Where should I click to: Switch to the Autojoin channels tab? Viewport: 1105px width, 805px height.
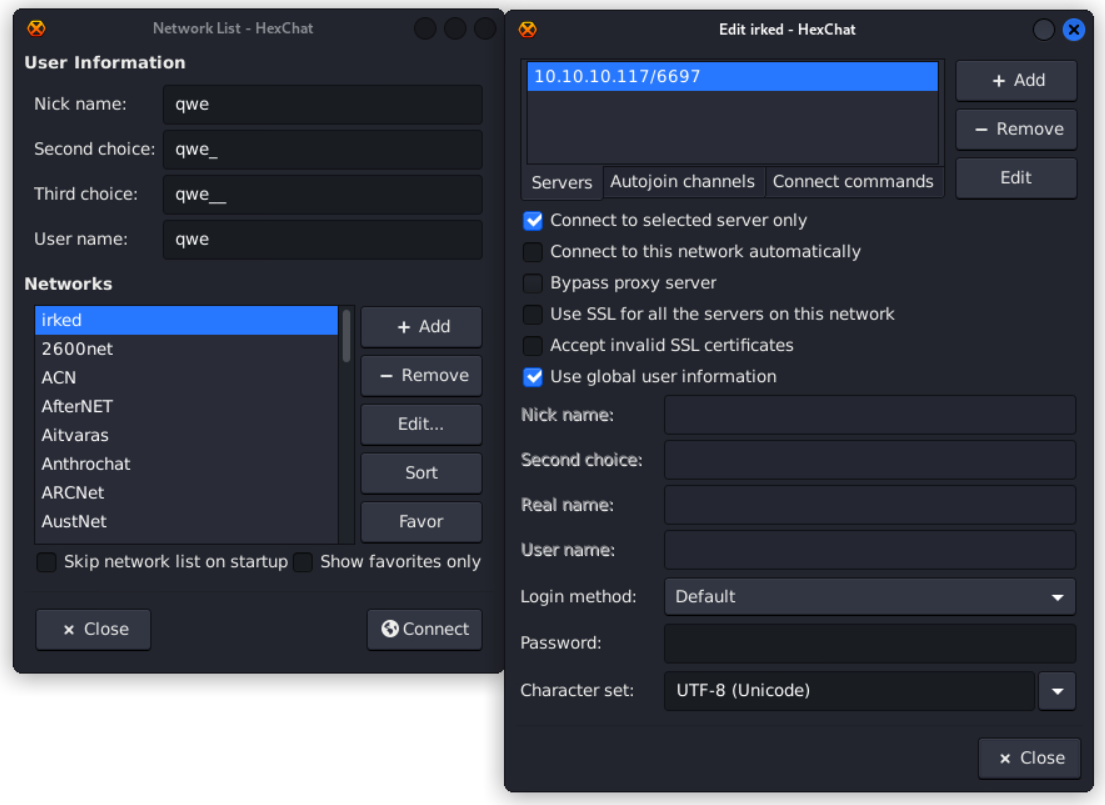[x=682, y=182]
